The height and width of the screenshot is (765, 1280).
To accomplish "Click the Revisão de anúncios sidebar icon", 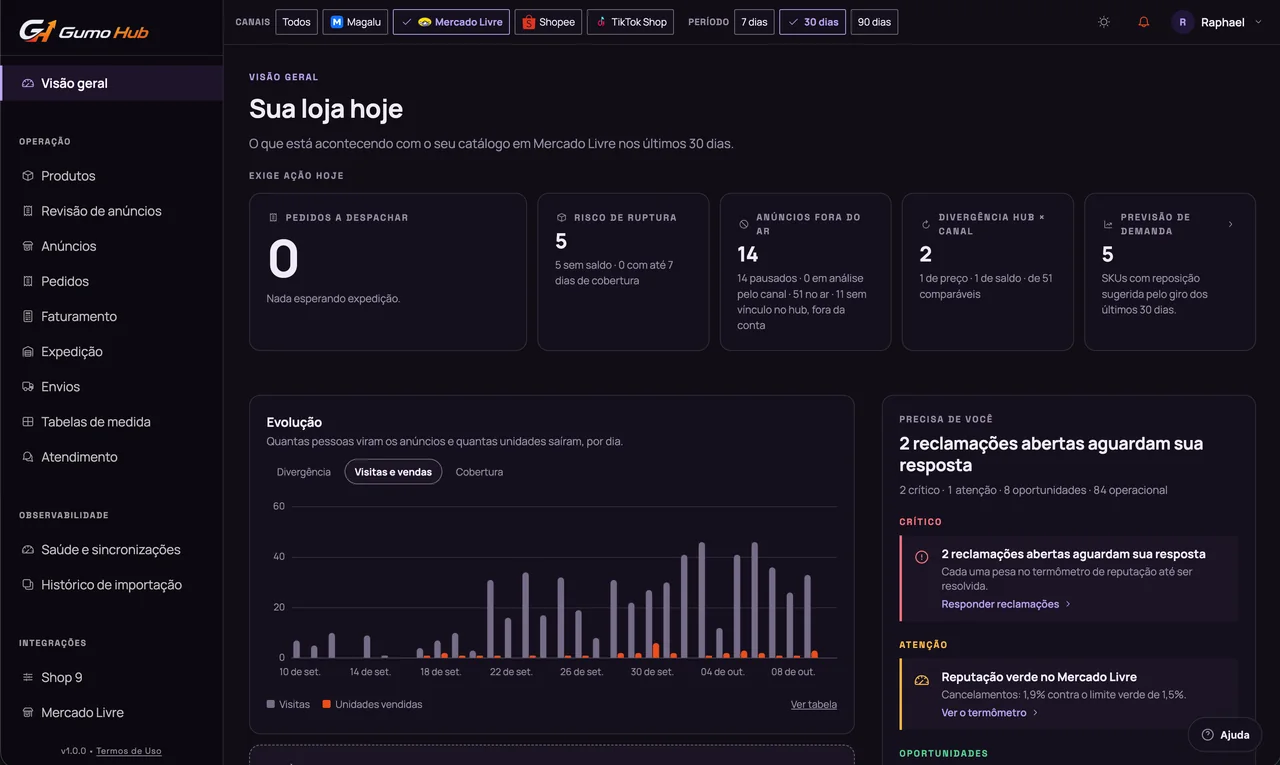I will pos(28,211).
